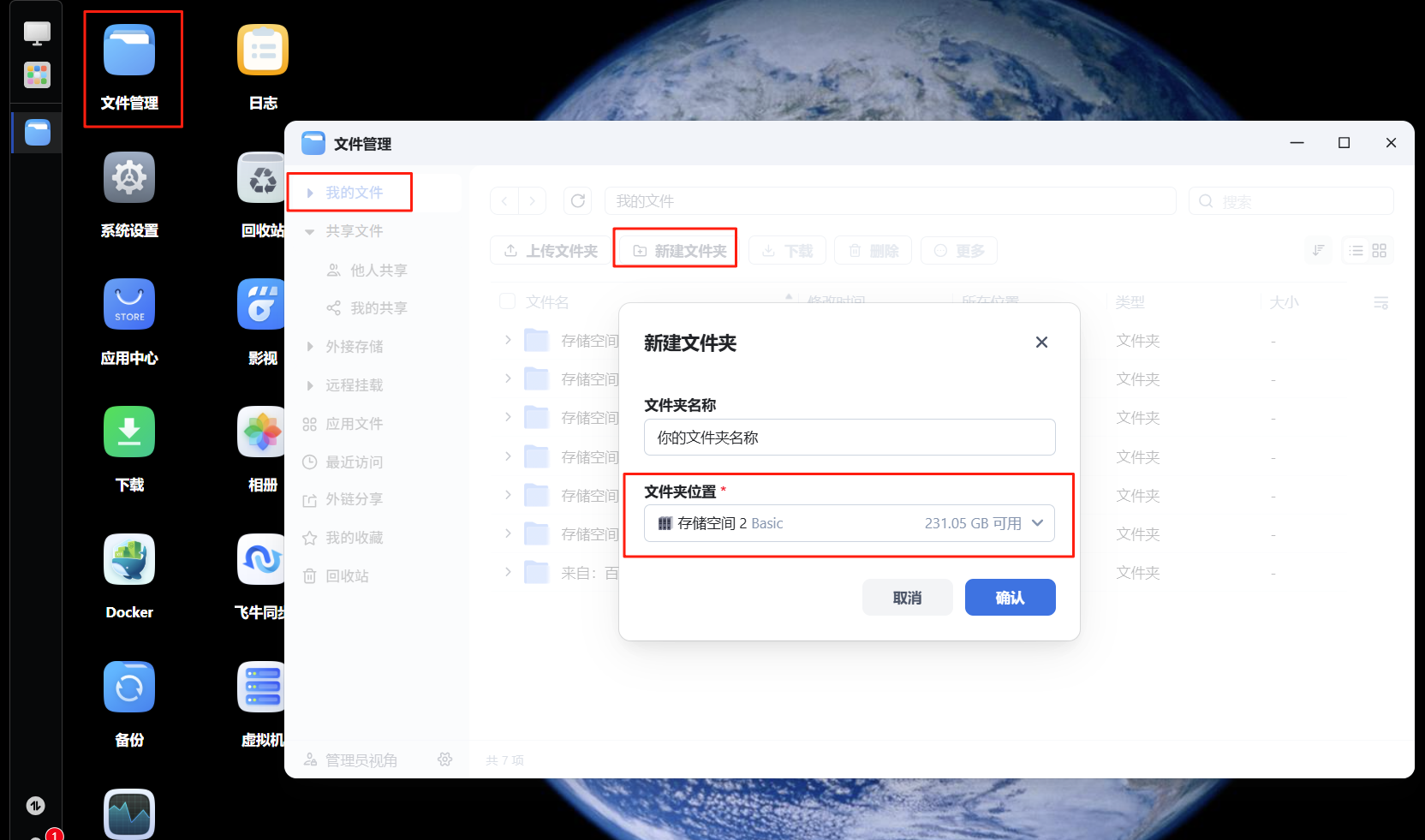Expand the 远程挂载 tree node
Screen dimensions: 1425x840
click(310, 385)
